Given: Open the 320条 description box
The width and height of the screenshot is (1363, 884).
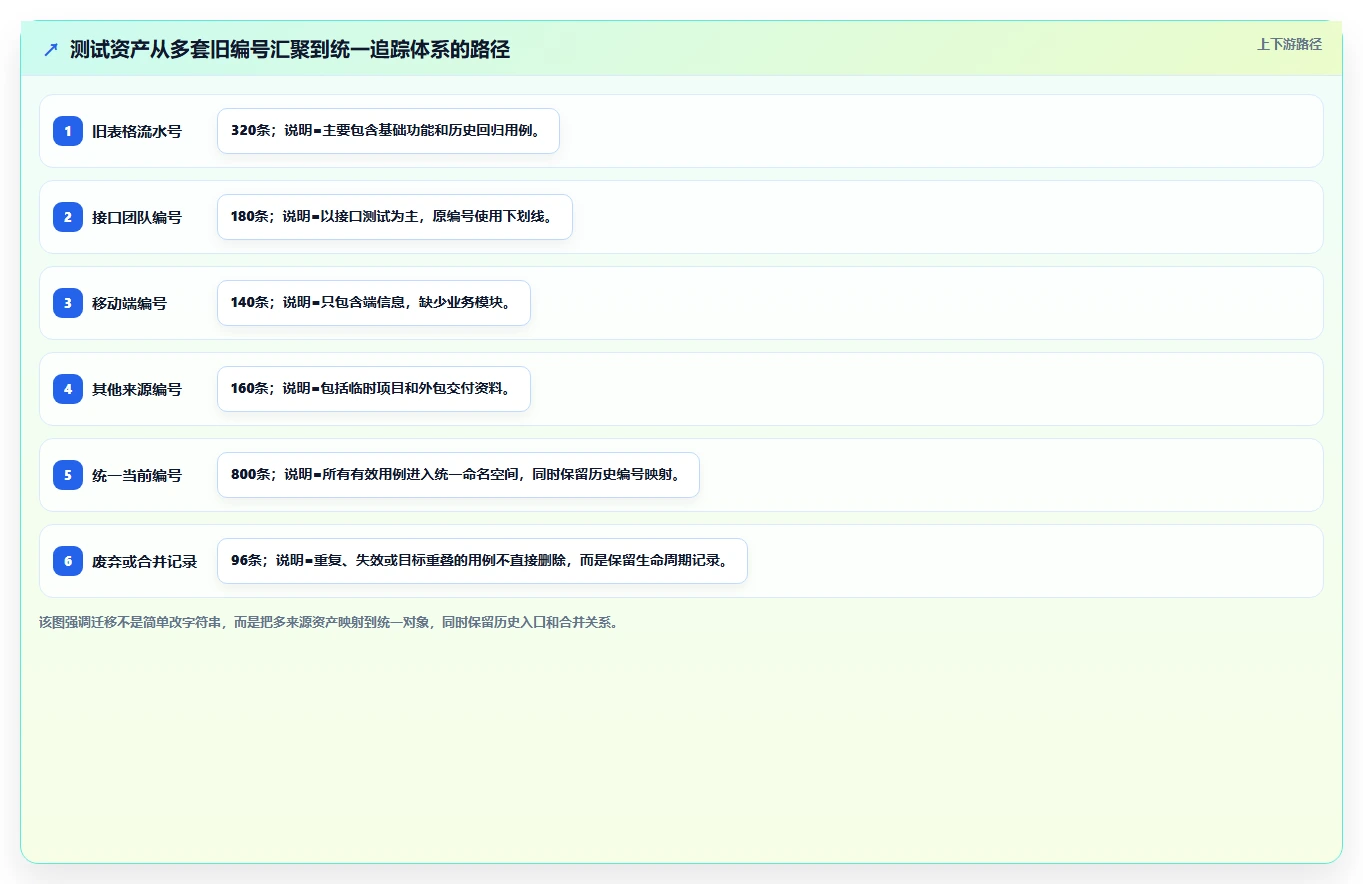Looking at the screenshot, I should (x=388, y=131).
